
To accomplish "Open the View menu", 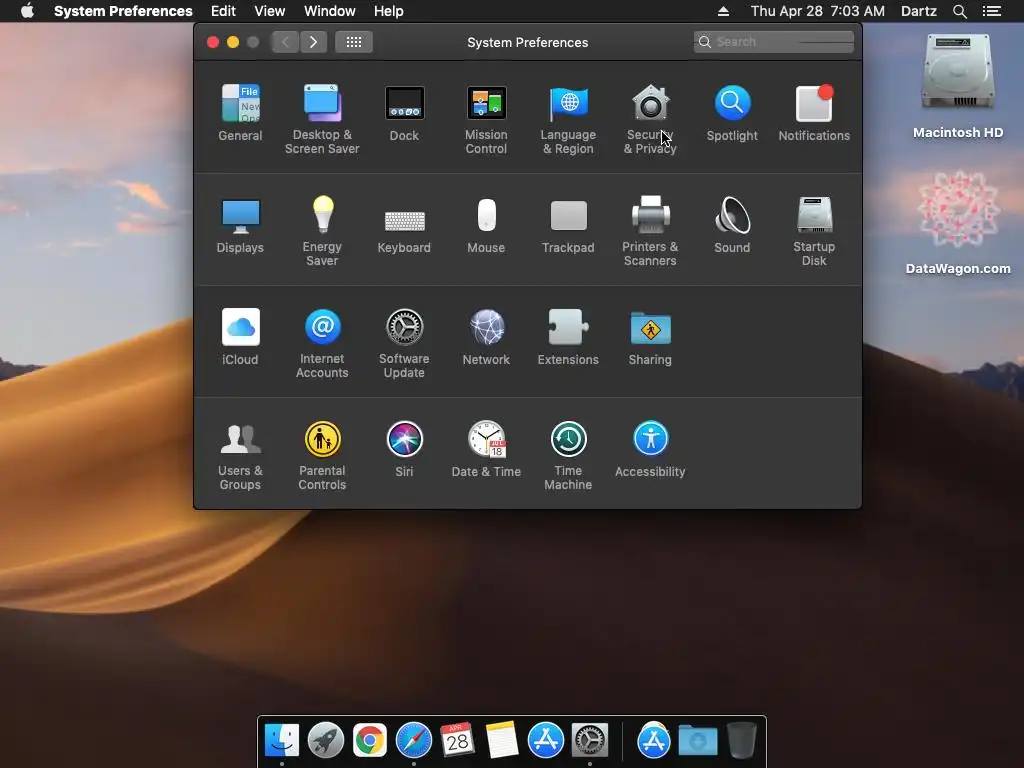I will coord(270,11).
